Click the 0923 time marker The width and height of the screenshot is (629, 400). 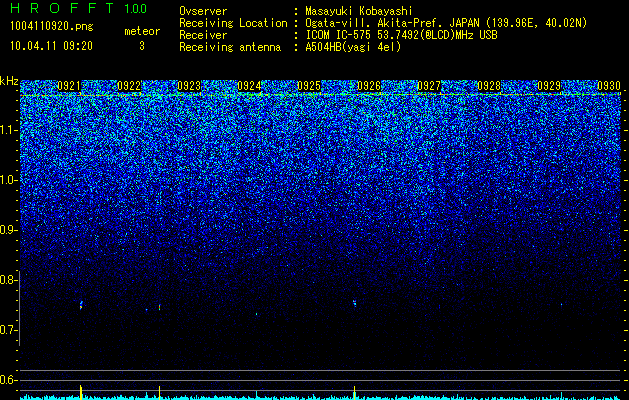point(189,86)
